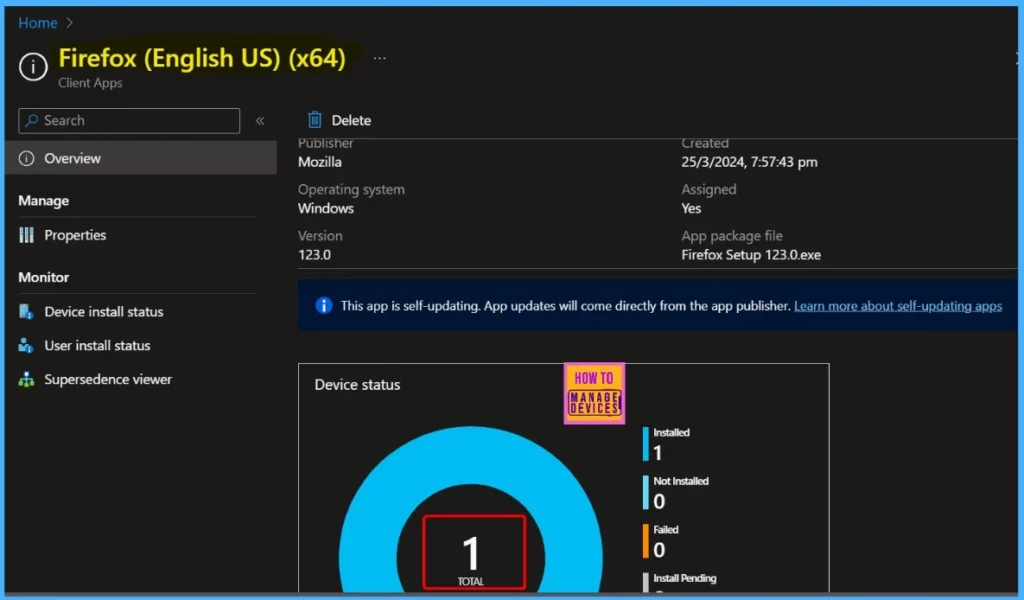
Task: Click the Device status heading
Action: pos(357,385)
